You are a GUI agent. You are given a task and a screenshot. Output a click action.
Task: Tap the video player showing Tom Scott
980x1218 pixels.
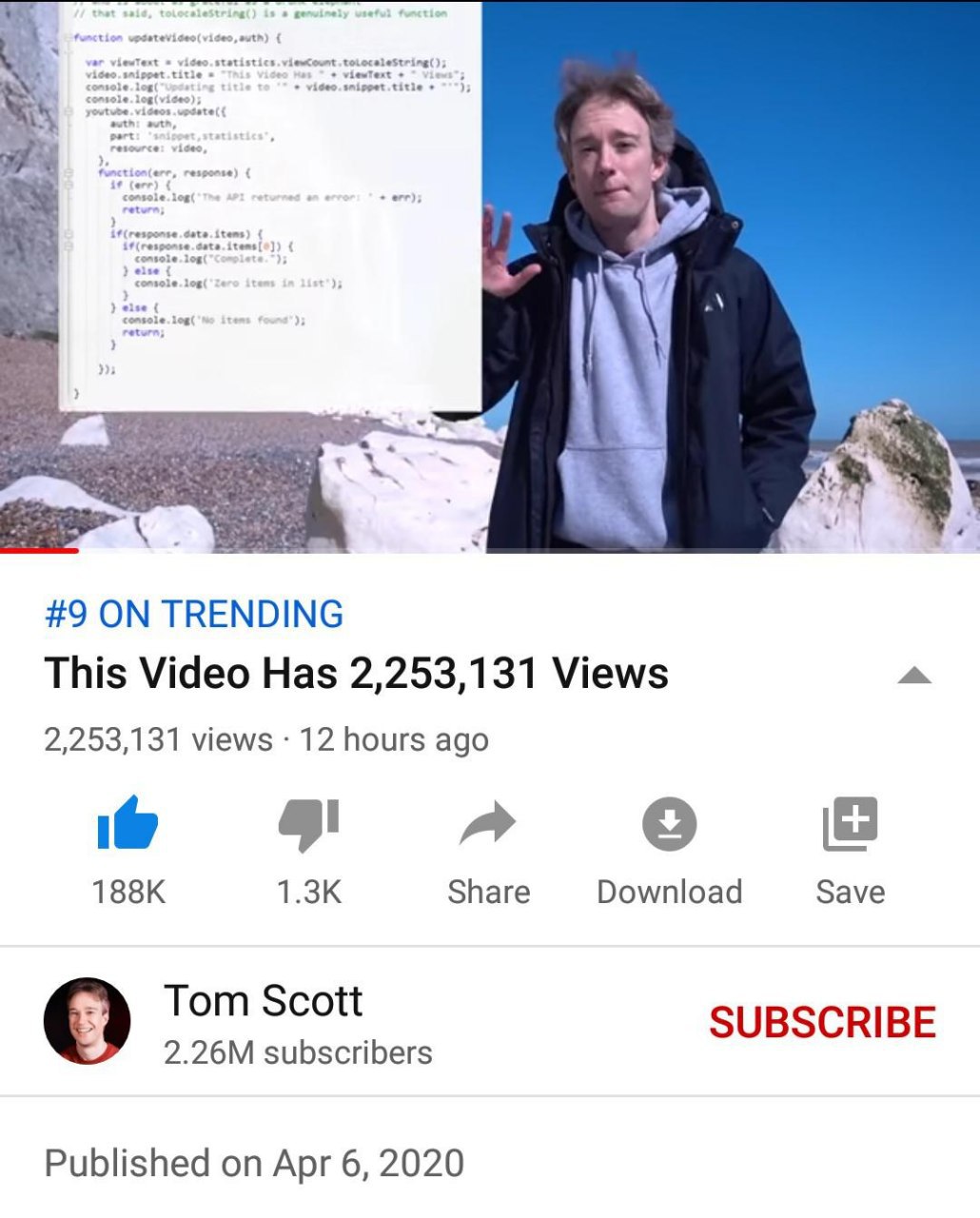(490, 276)
